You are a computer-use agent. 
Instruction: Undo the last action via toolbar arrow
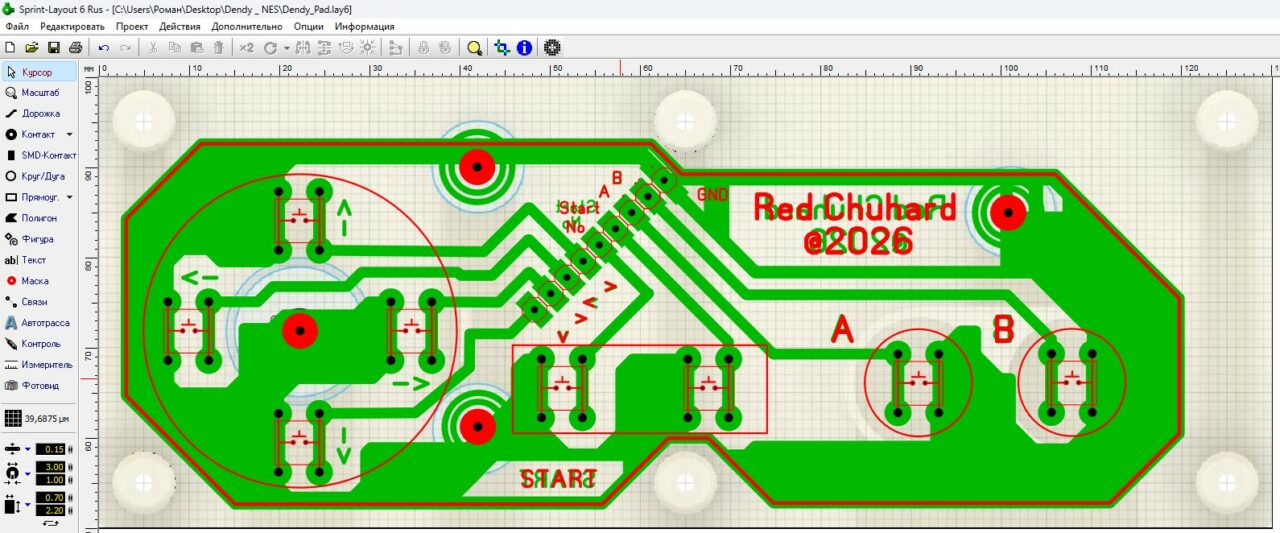(103, 47)
